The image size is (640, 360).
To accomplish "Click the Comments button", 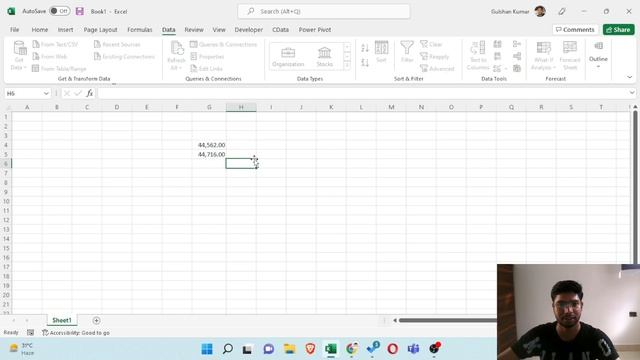I will 575,29.
